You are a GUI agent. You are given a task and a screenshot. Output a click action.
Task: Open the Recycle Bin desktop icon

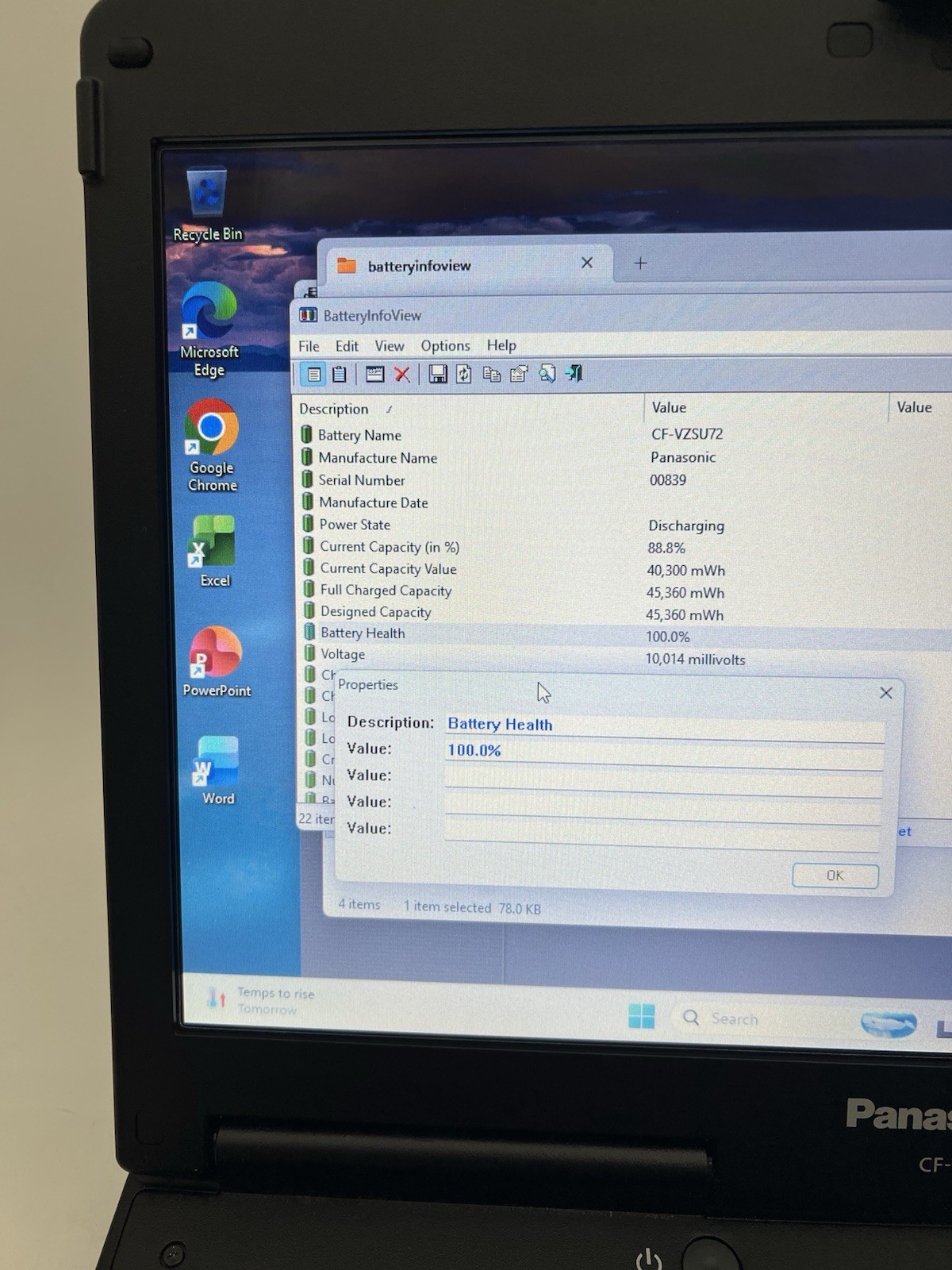pos(208,204)
